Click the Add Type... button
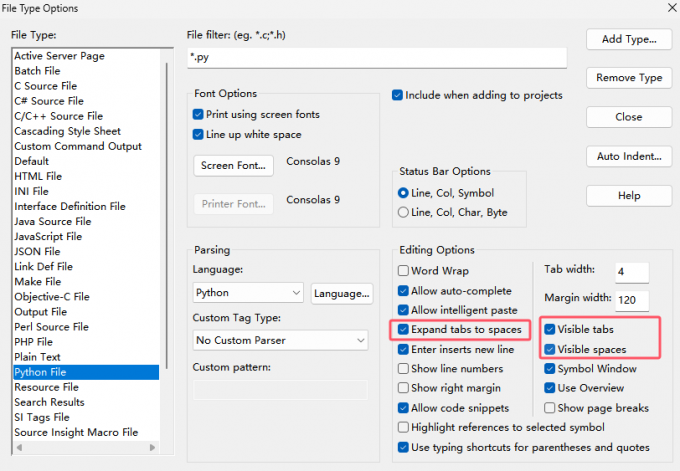 click(x=628, y=39)
